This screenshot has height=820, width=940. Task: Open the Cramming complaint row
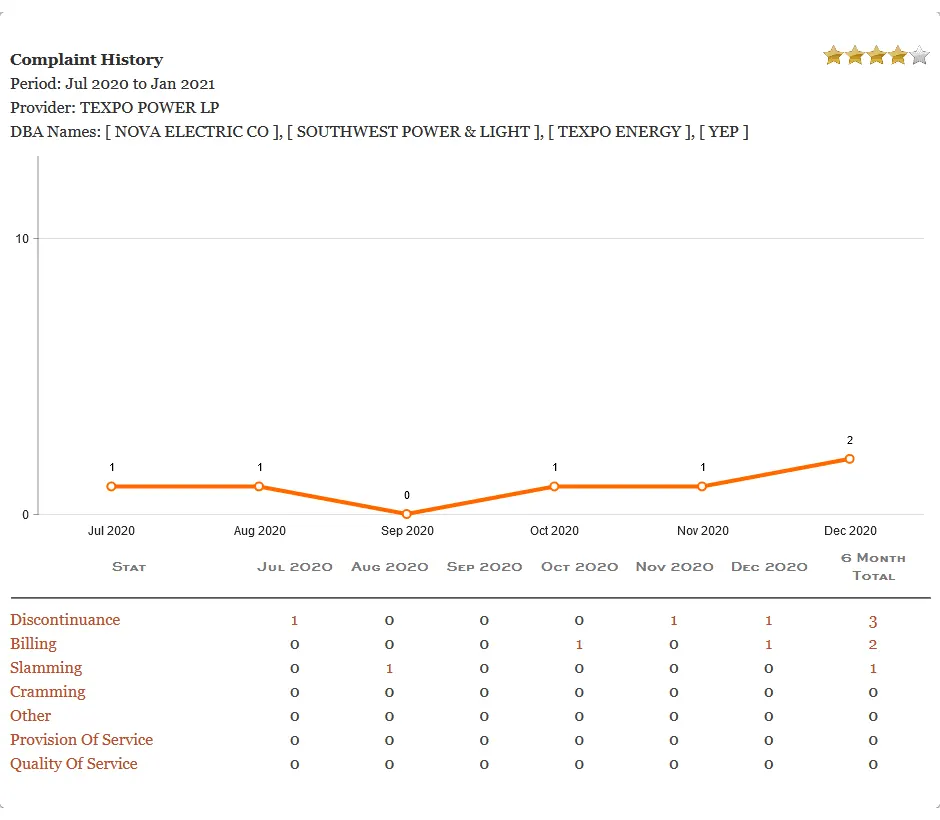tap(48, 692)
